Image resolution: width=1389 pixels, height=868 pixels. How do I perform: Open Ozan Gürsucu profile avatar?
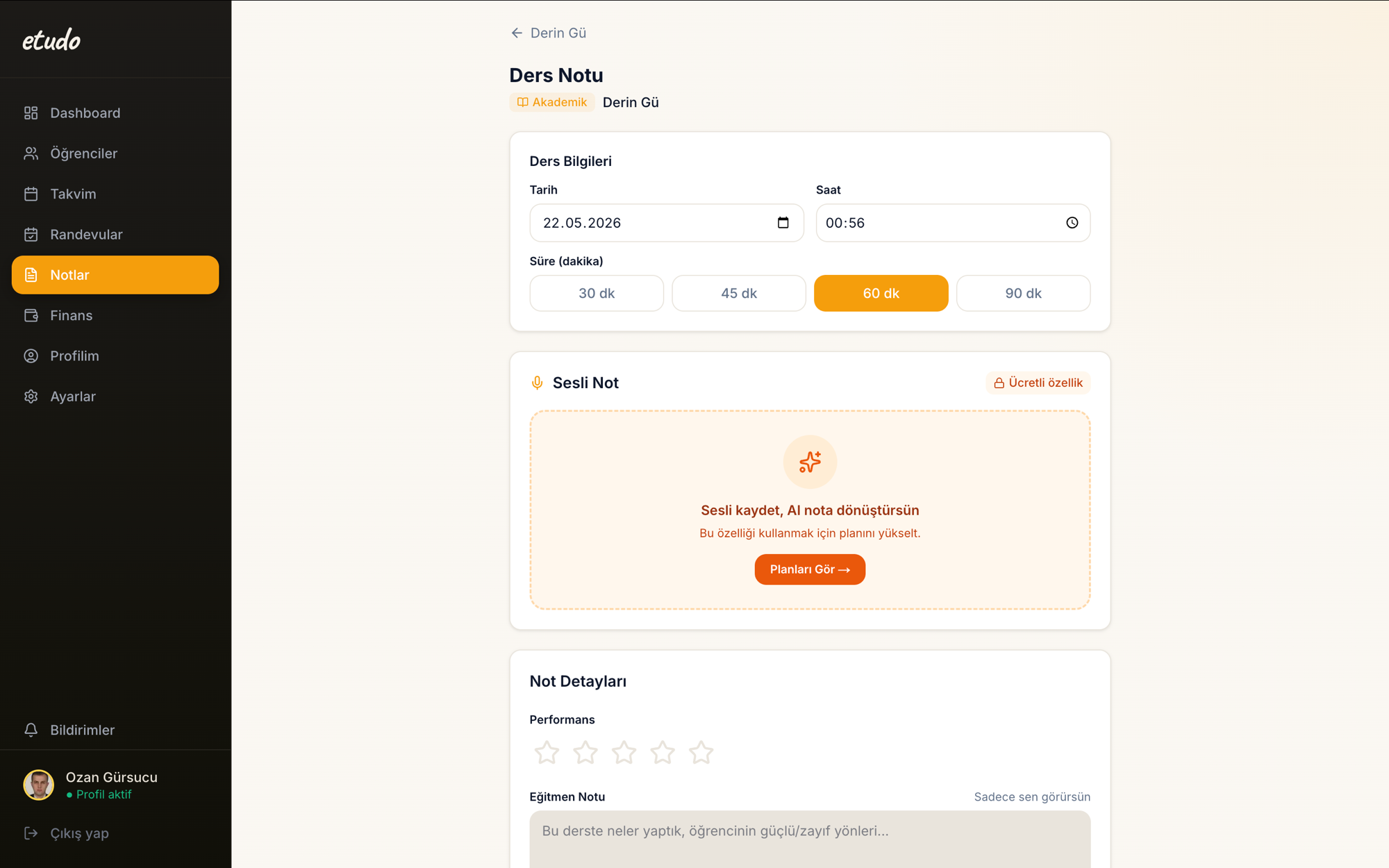39,785
